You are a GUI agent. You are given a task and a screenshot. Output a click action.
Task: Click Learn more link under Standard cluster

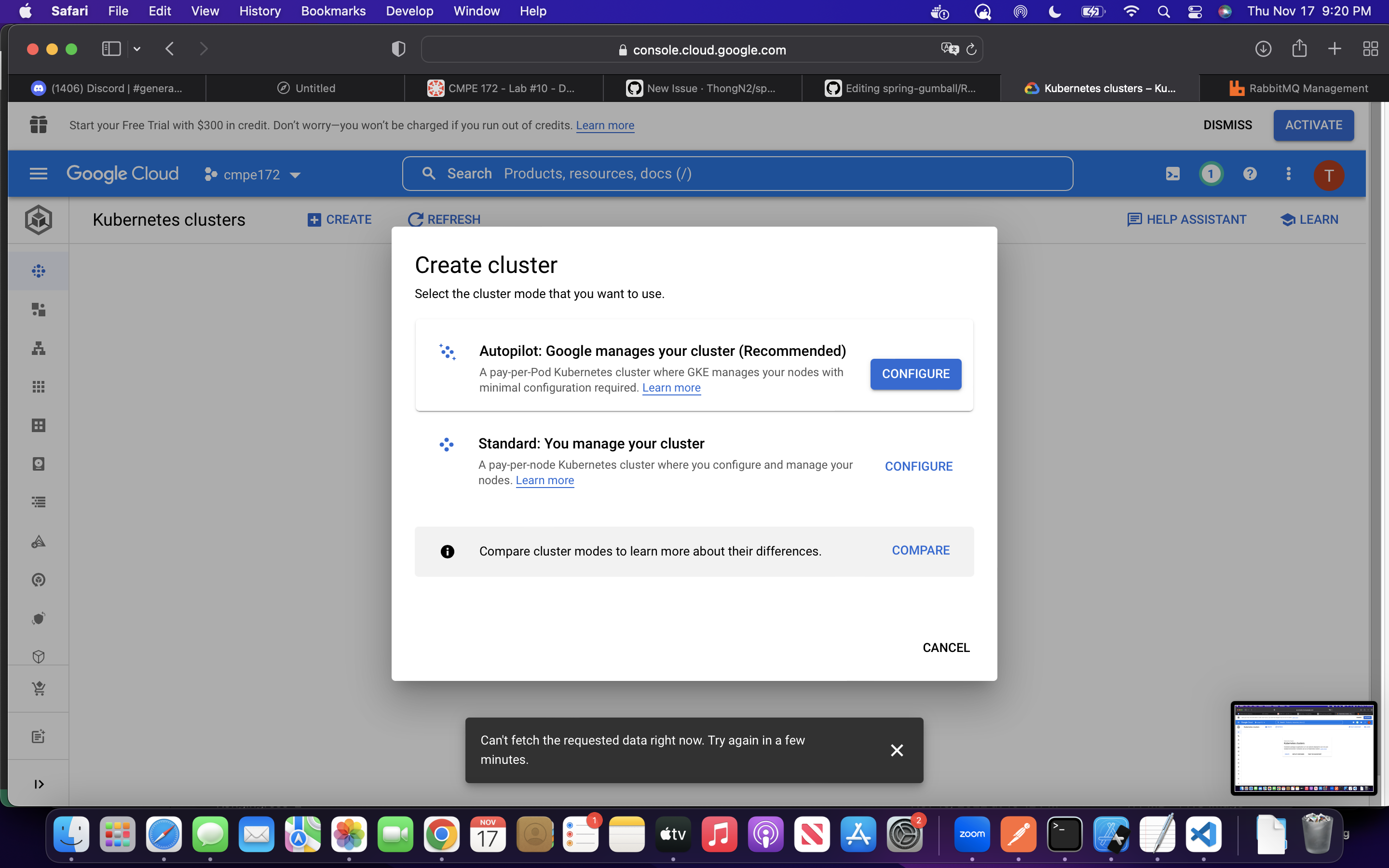[x=545, y=480]
